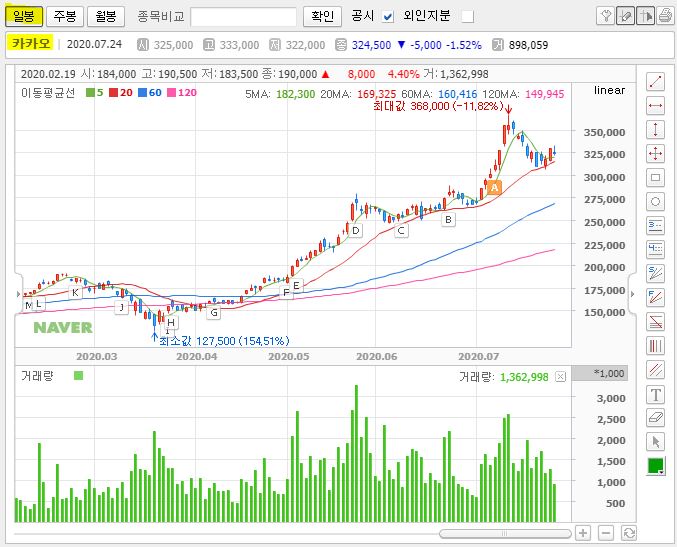Open the green drawing color picker
The height and width of the screenshot is (547, 677).
655,466
